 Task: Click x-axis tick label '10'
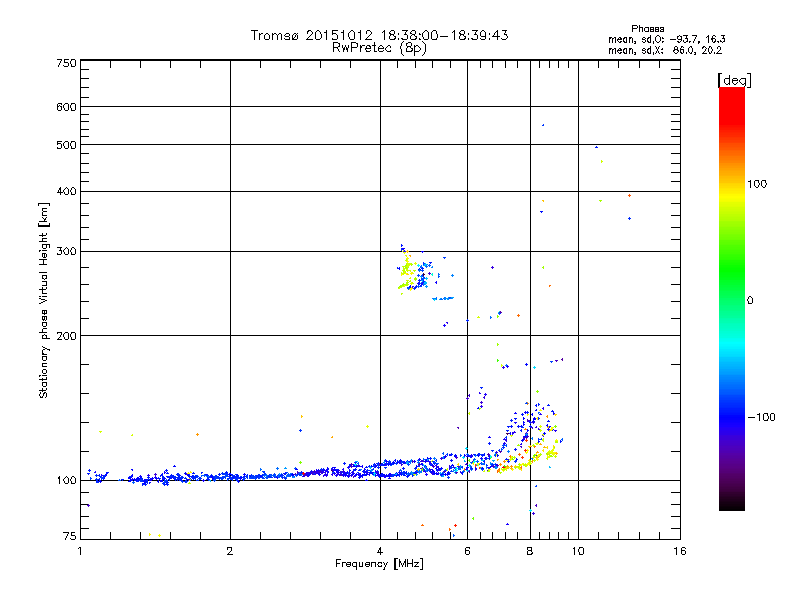click(x=578, y=551)
